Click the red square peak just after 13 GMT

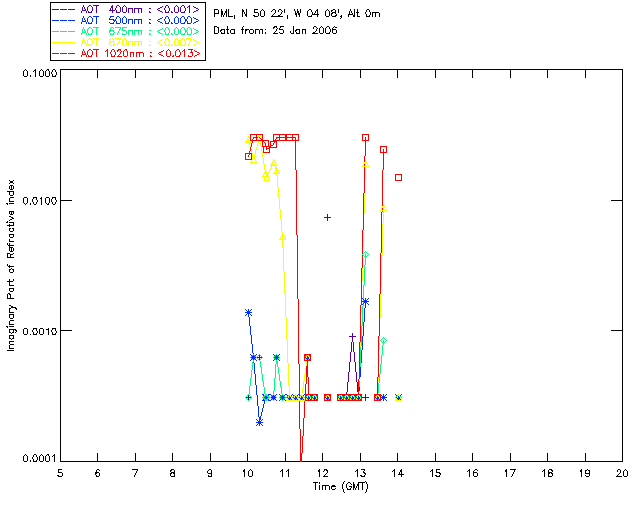tap(365, 138)
